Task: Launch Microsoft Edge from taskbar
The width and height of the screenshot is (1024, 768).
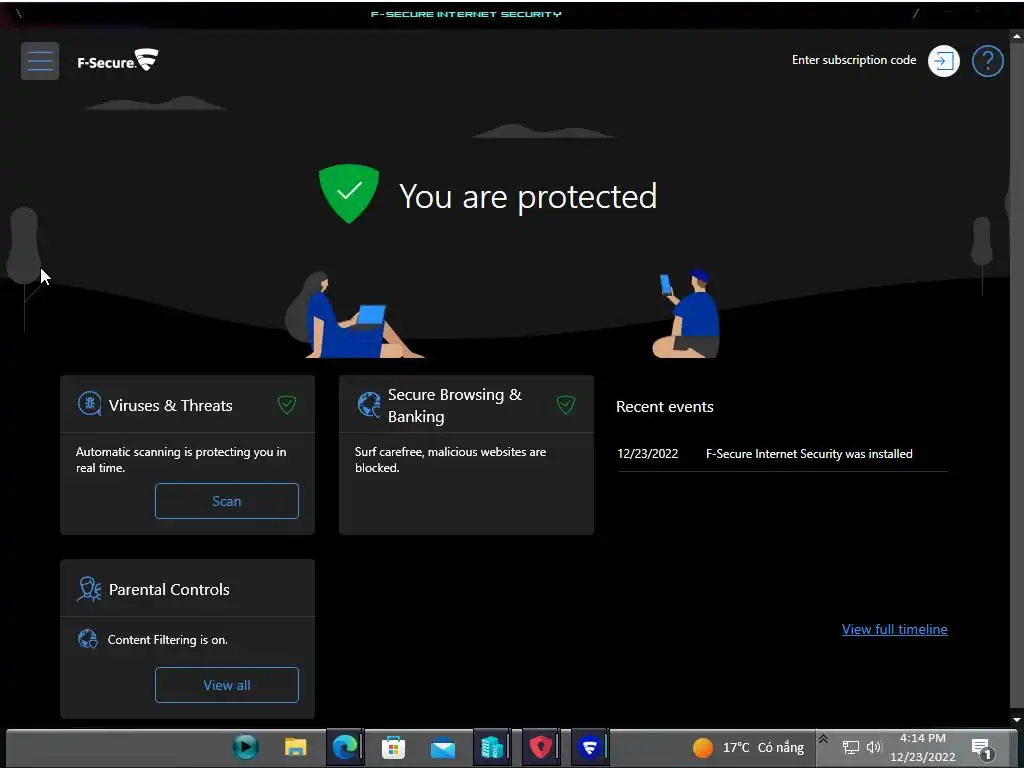Action: point(344,747)
